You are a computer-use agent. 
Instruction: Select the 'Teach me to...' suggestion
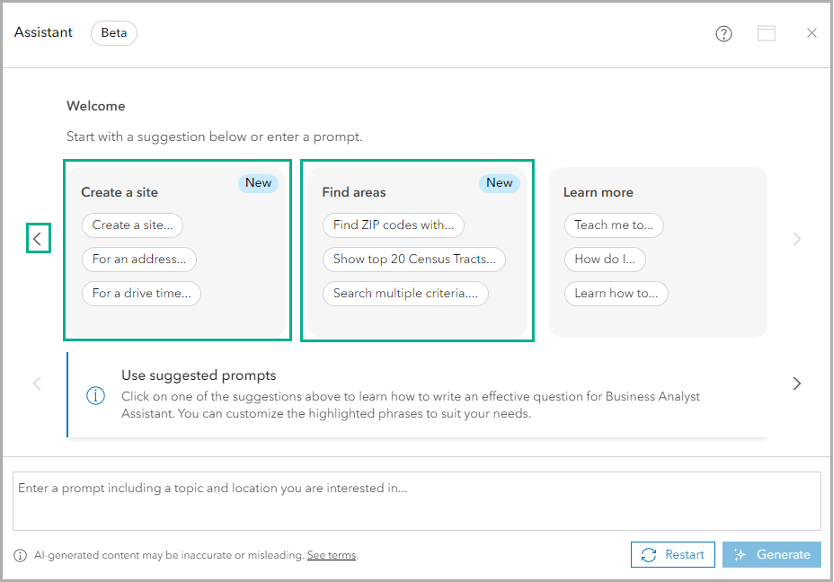(x=613, y=225)
